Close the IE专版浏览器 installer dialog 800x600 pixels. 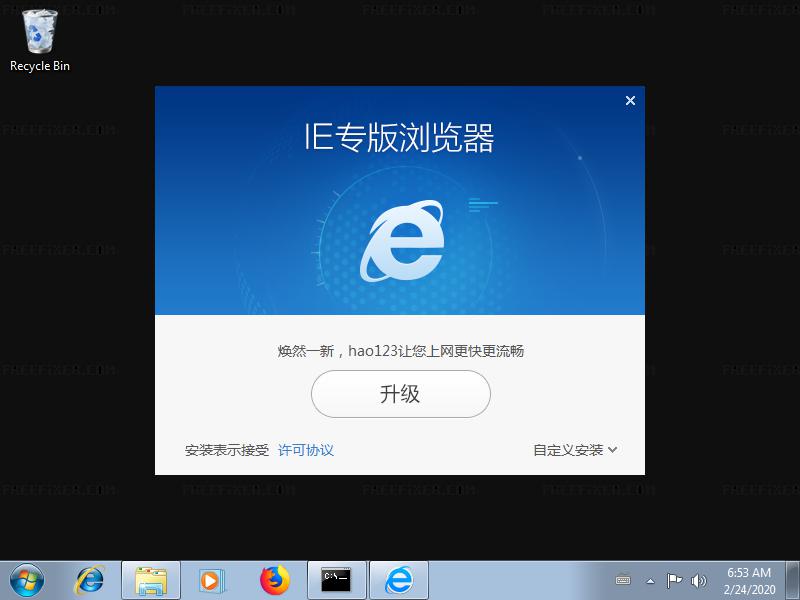[630, 101]
